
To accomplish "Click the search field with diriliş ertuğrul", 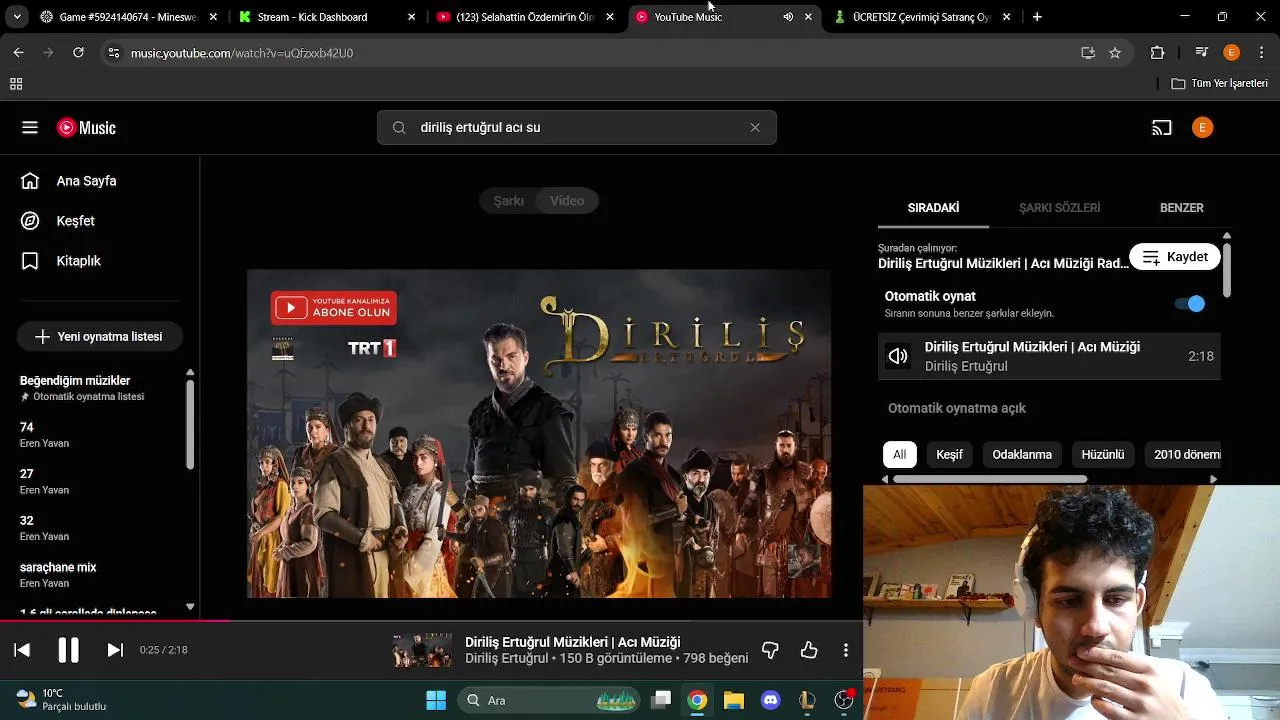I will click(x=576, y=128).
